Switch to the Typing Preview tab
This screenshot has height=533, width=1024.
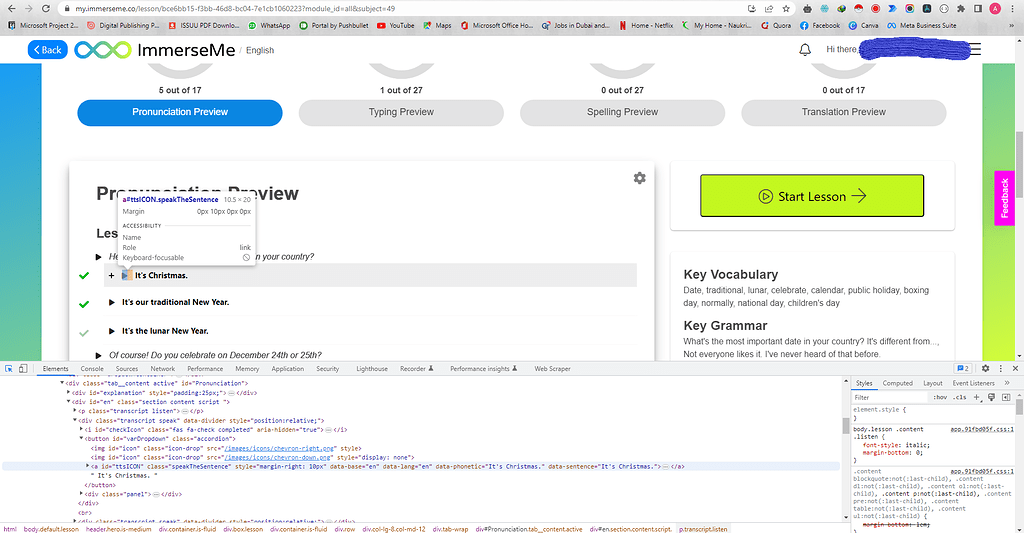point(401,112)
